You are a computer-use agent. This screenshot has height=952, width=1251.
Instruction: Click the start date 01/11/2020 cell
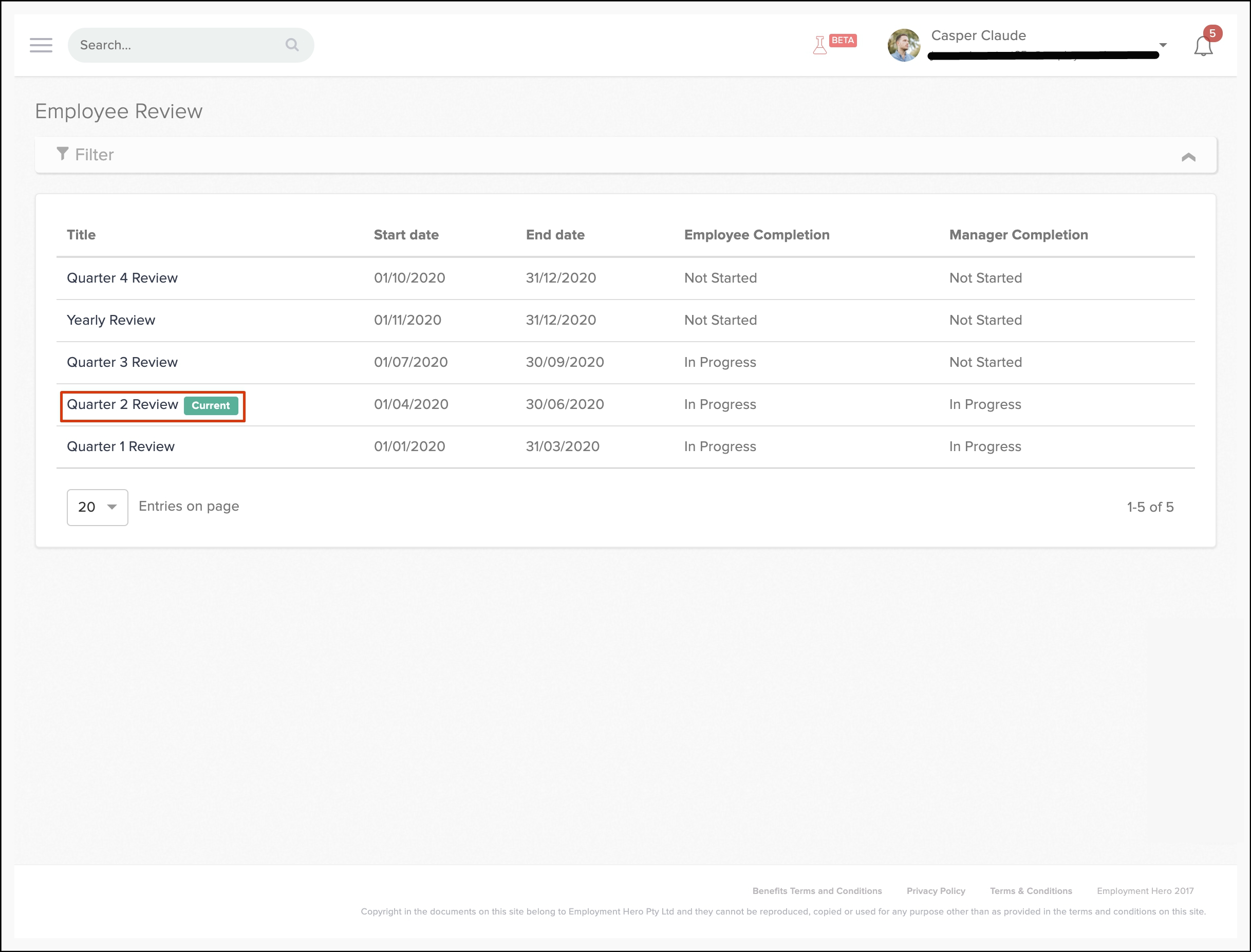click(x=407, y=320)
